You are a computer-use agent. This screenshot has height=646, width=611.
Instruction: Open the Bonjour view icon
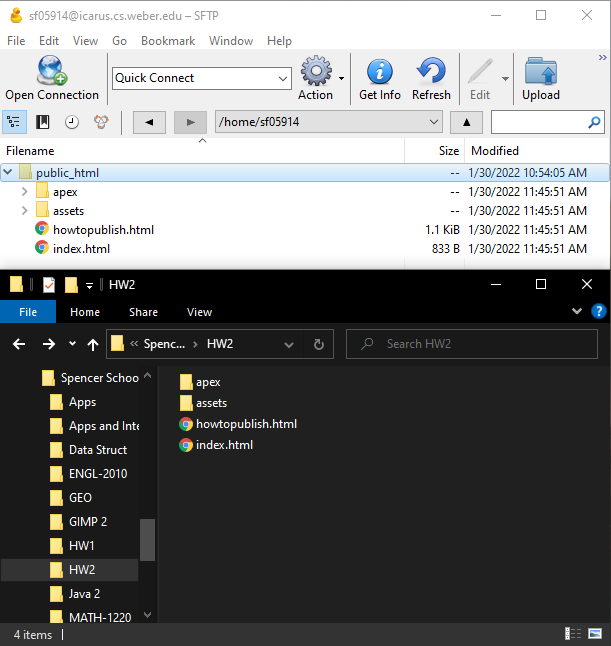click(x=101, y=122)
